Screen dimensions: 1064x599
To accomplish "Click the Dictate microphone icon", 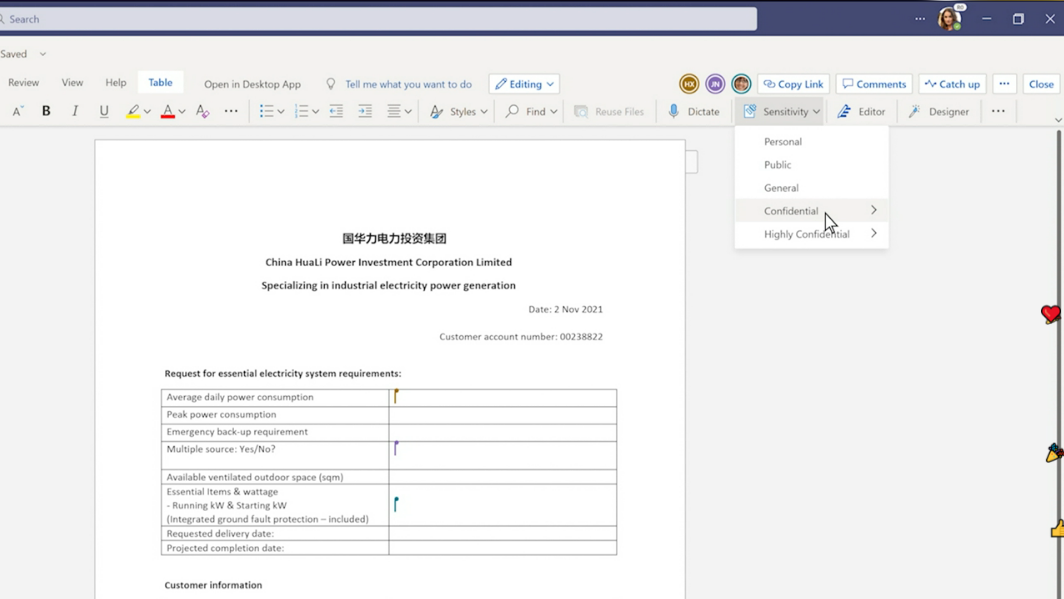I will [x=674, y=112].
